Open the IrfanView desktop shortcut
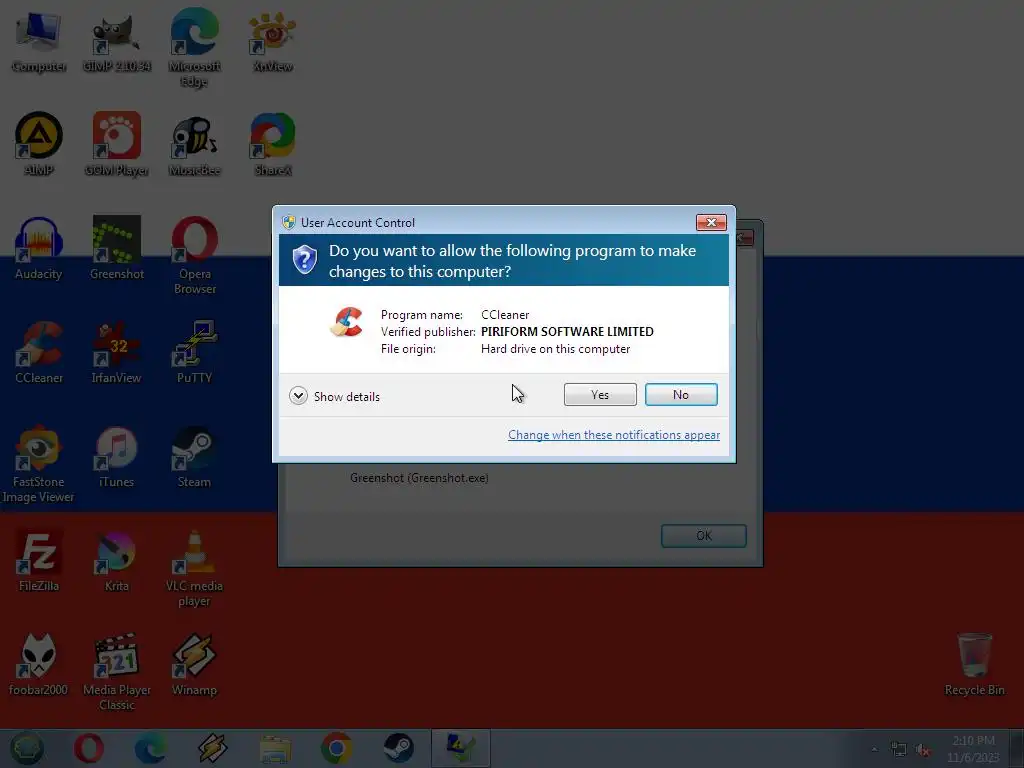 (116, 353)
